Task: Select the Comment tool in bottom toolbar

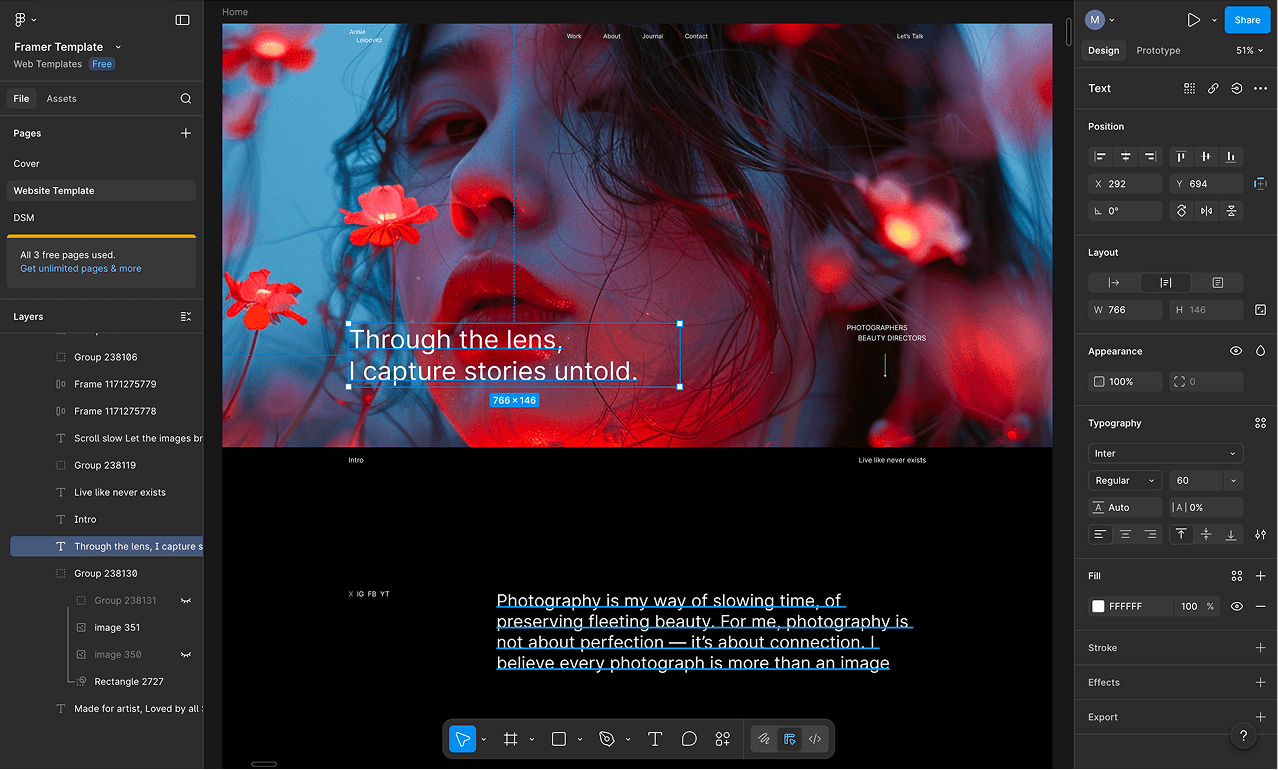Action: click(689, 739)
